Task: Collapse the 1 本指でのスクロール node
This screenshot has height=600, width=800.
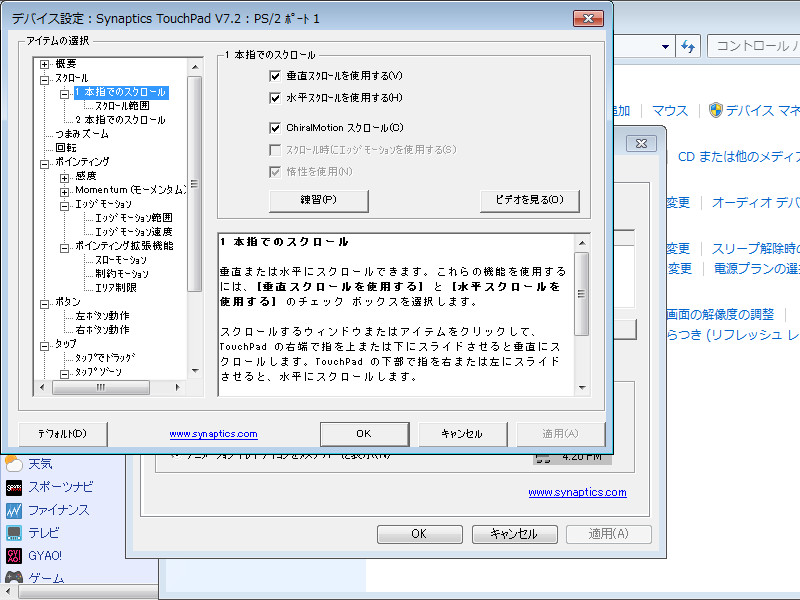Action: point(64,94)
